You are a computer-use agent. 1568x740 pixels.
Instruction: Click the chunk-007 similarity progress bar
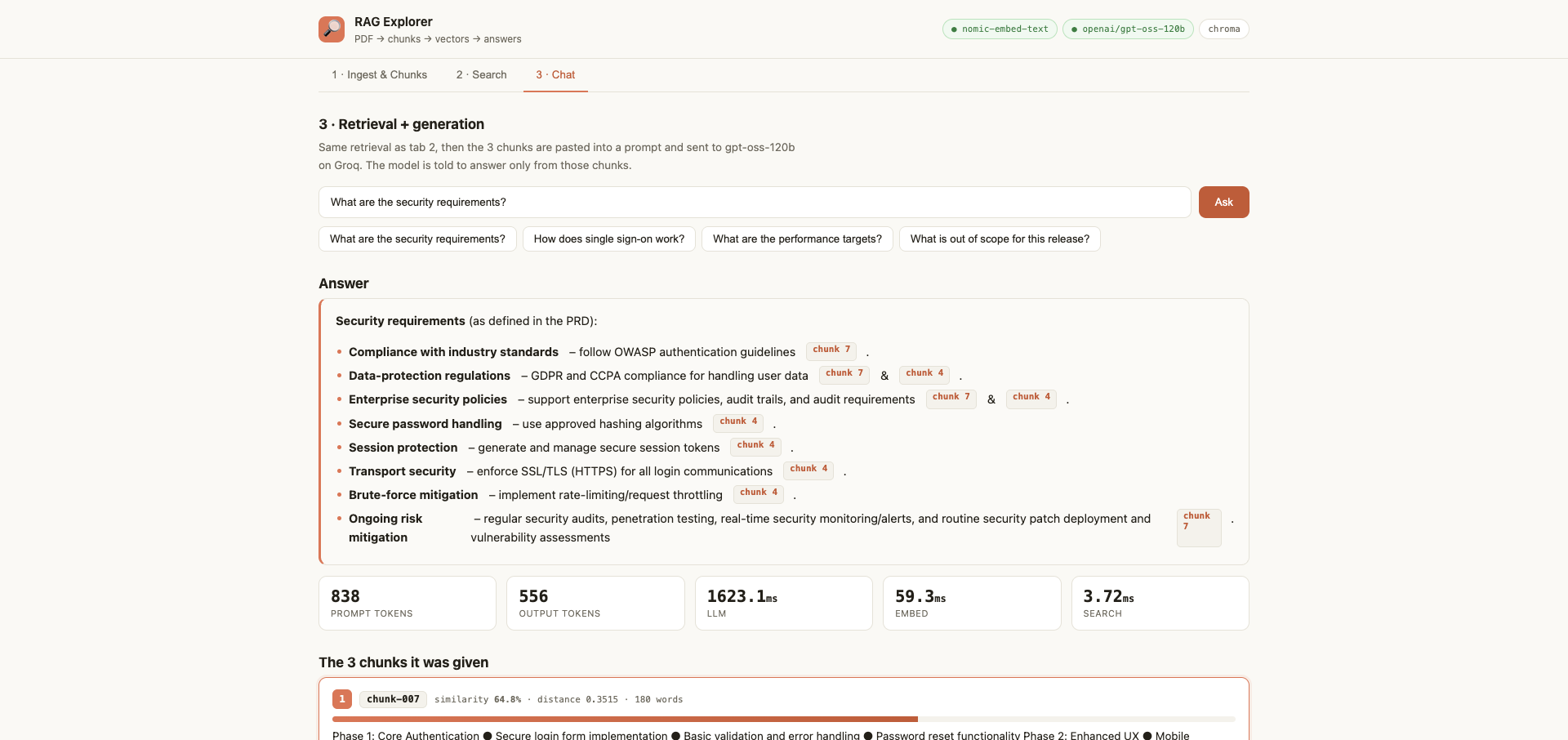click(x=784, y=720)
